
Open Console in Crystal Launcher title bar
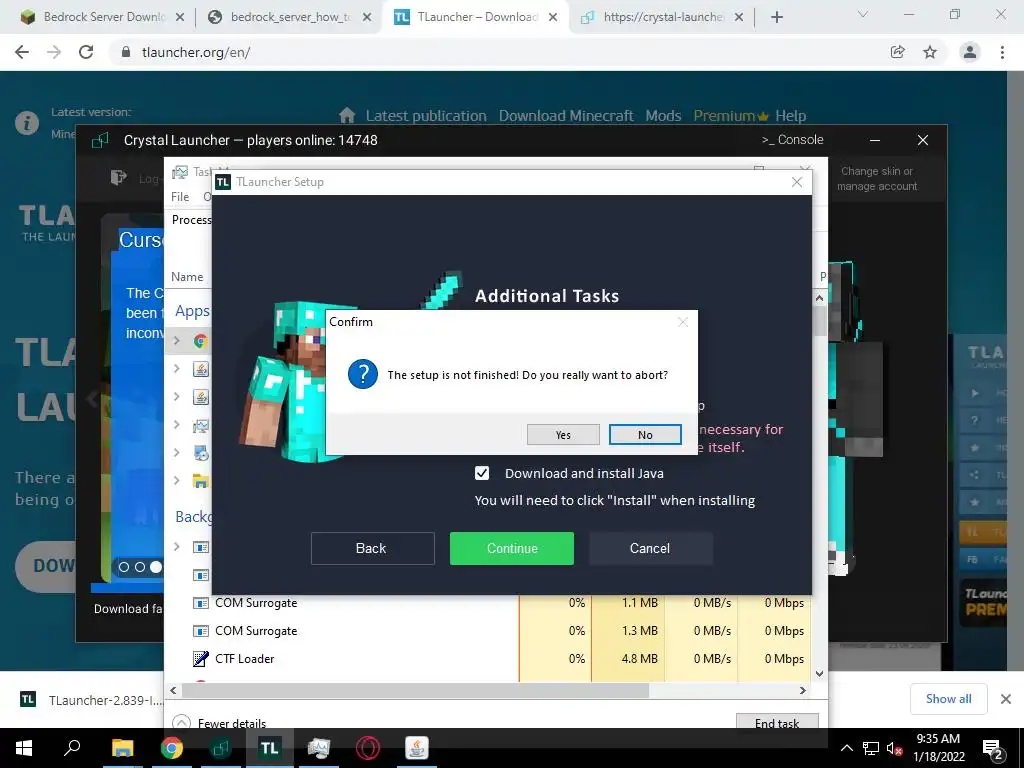(792, 140)
